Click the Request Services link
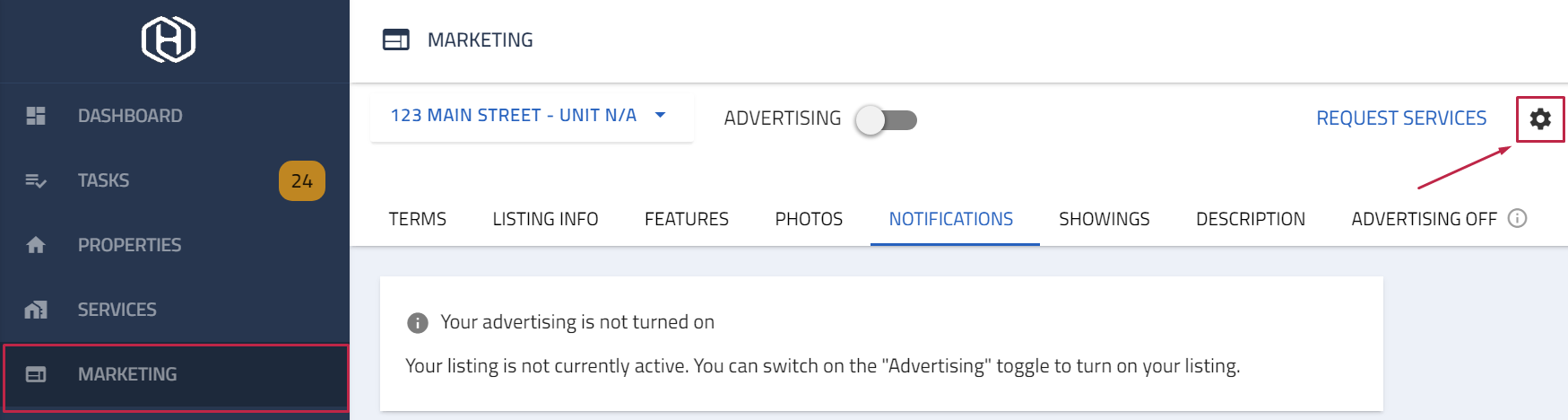The image size is (1568, 420). click(x=1401, y=118)
